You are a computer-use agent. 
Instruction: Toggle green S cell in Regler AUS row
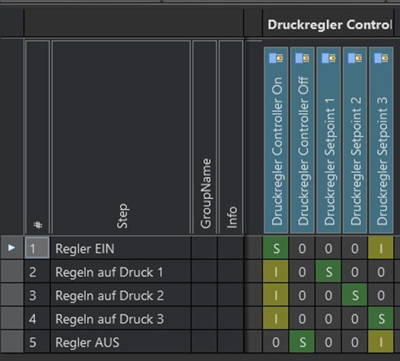click(302, 342)
